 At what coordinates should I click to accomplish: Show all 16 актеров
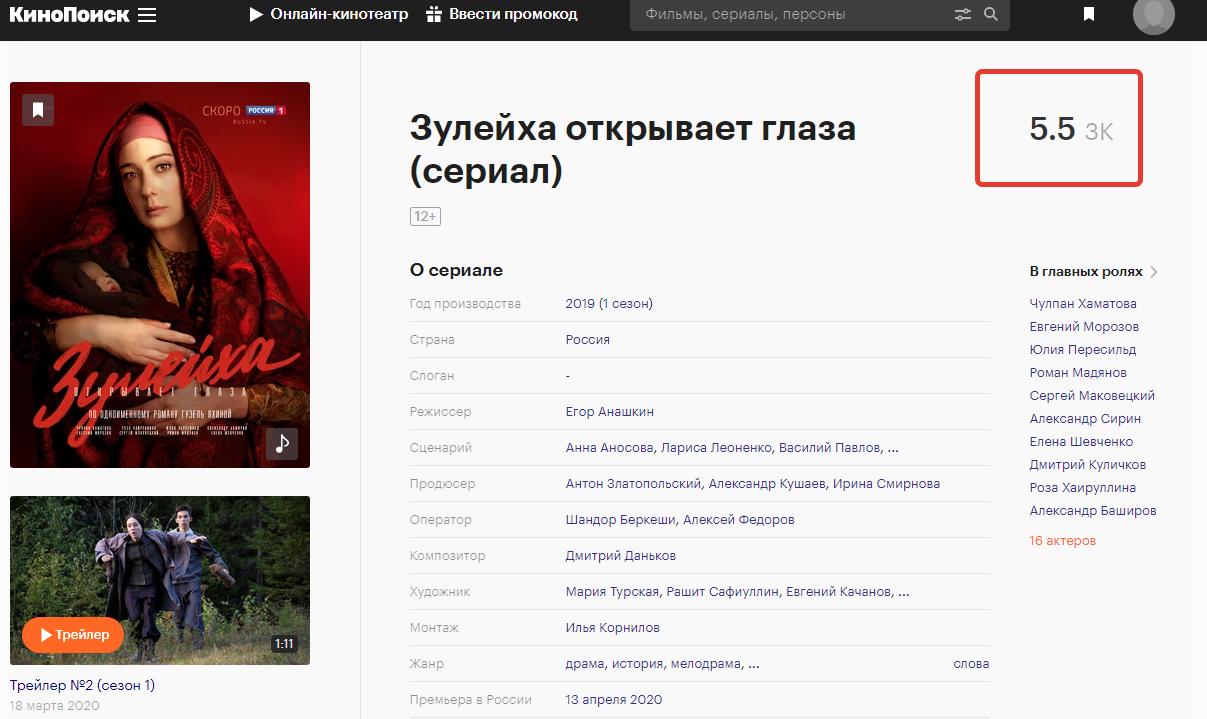[1063, 540]
